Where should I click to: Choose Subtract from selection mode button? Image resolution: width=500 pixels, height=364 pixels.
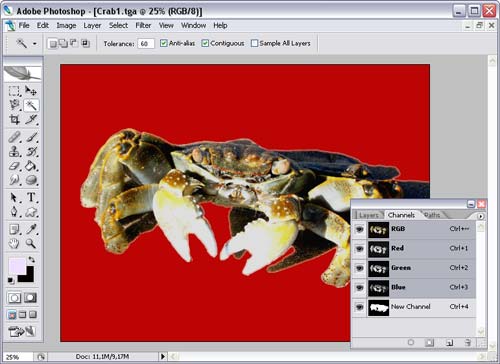coord(74,44)
